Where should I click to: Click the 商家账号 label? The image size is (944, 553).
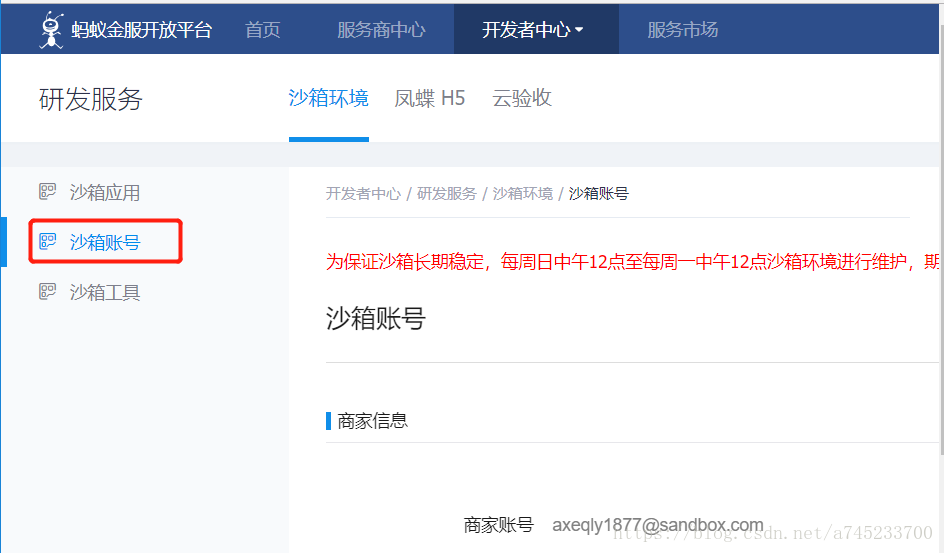click(x=498, y=525)
